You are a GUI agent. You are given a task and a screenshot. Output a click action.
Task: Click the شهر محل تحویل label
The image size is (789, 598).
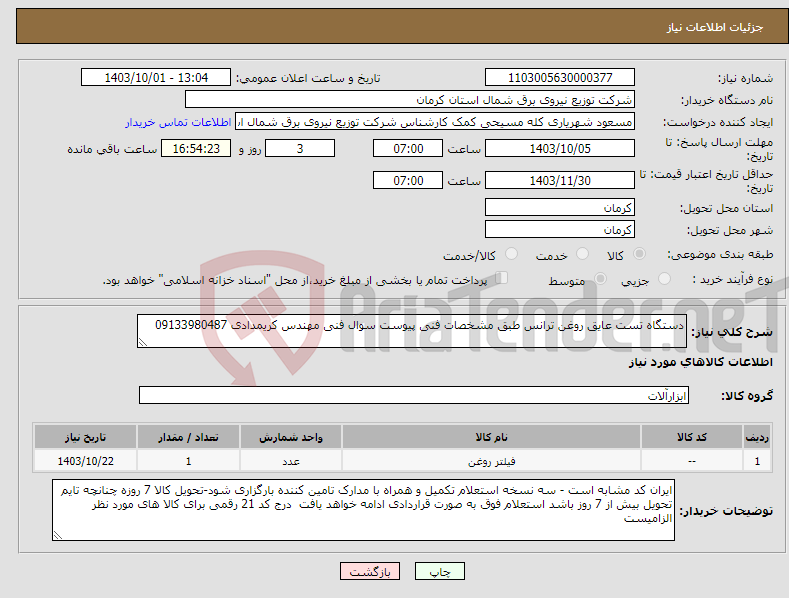(x=730, y=231)
